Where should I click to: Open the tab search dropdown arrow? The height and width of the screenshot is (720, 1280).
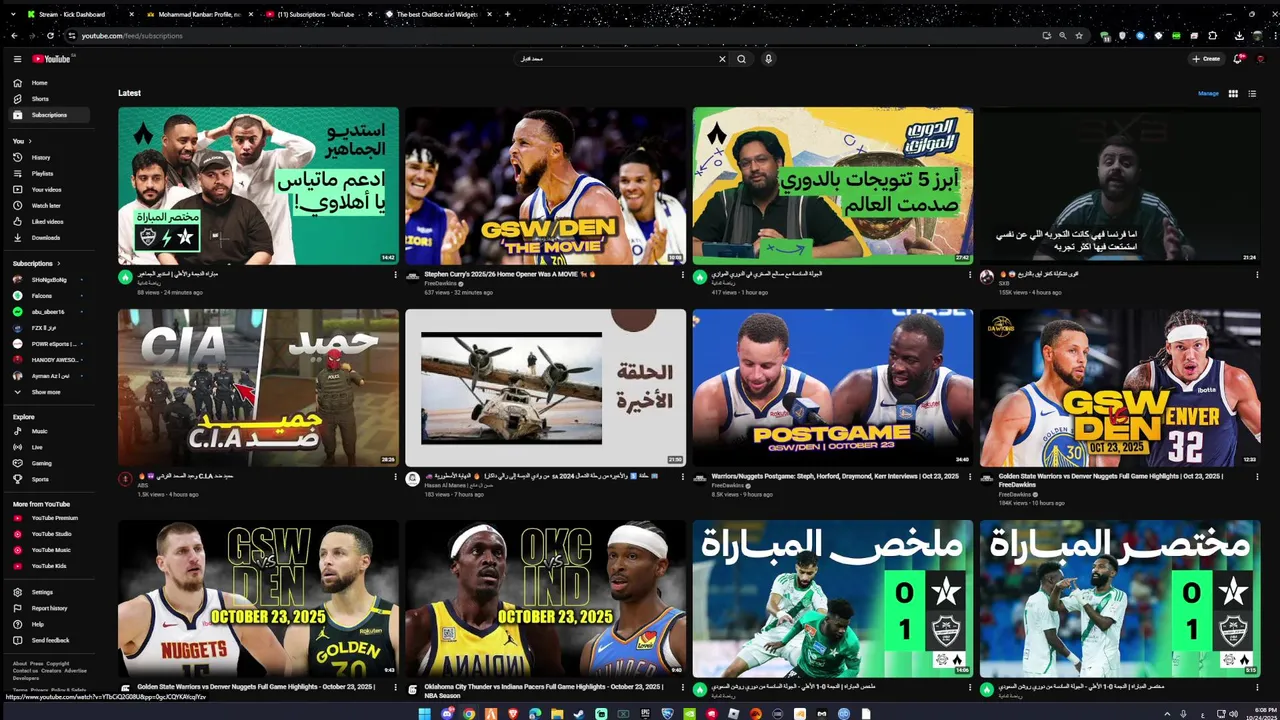[11, 14]
